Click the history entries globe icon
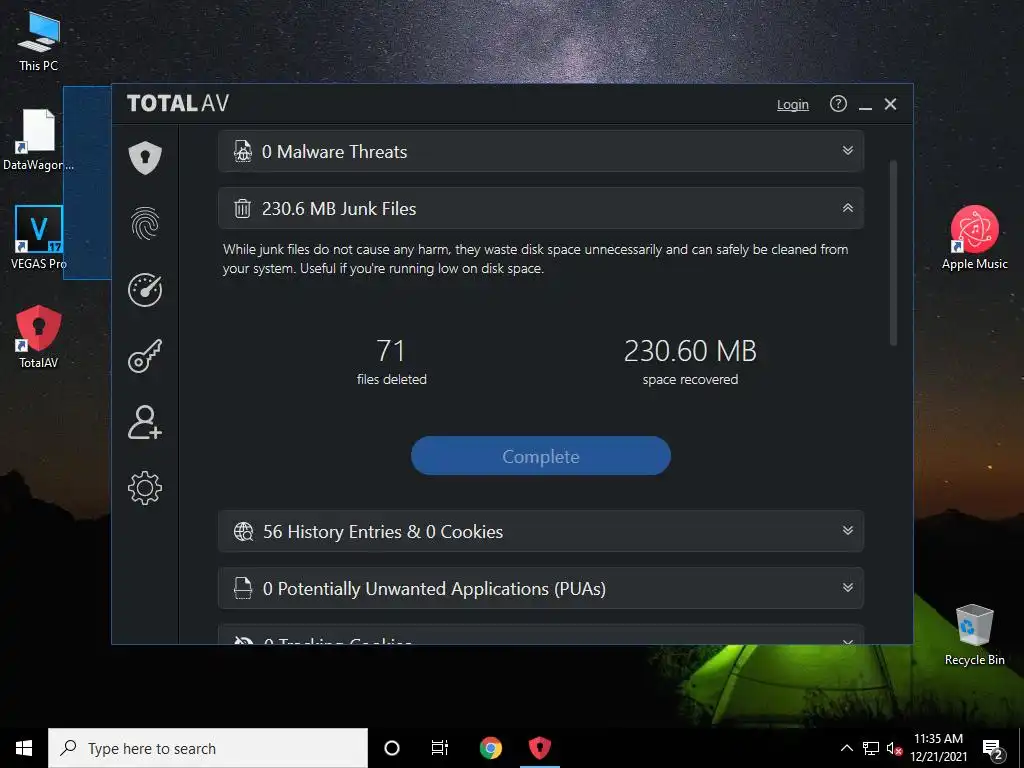1024x768 pixels. tap(244, 532)
